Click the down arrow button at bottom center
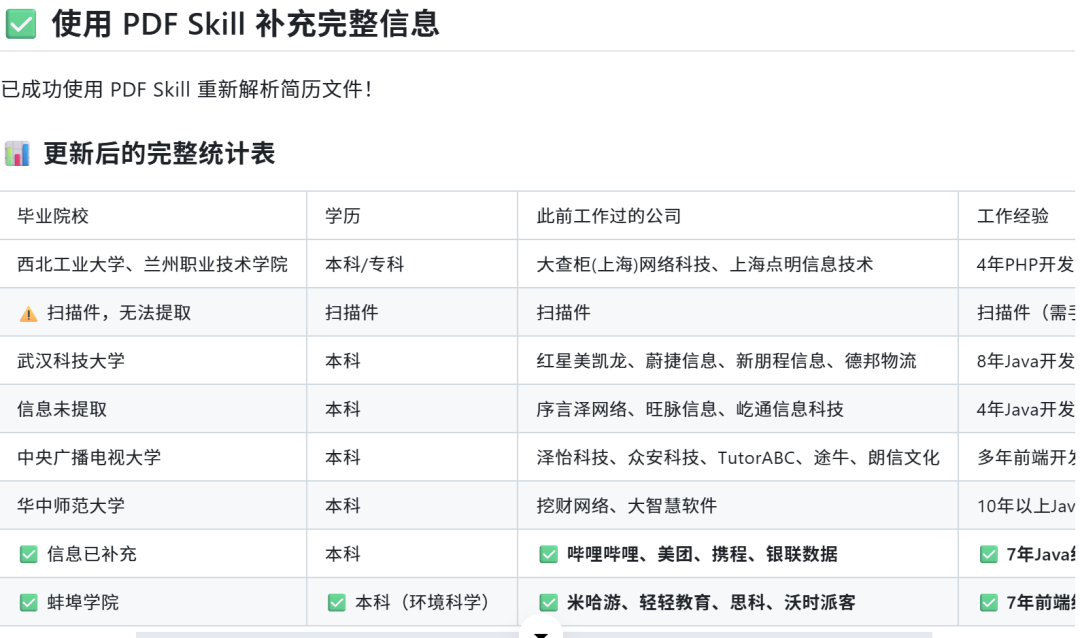The image size is (1080, 638). coord(541,631)
